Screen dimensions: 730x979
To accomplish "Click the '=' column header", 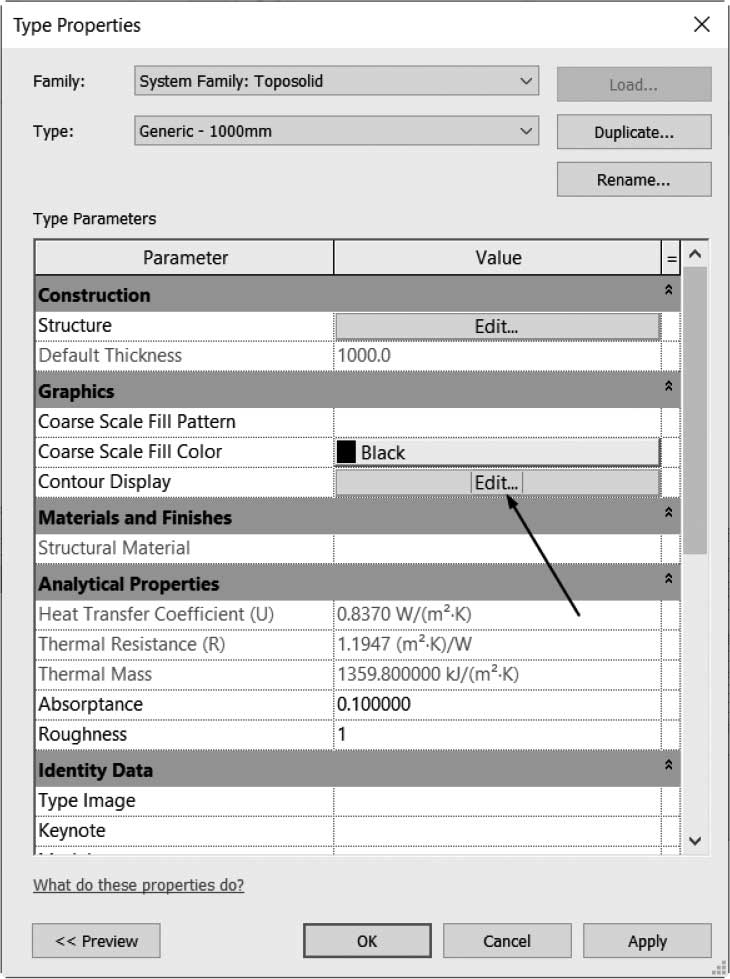I will pos(671,258).
